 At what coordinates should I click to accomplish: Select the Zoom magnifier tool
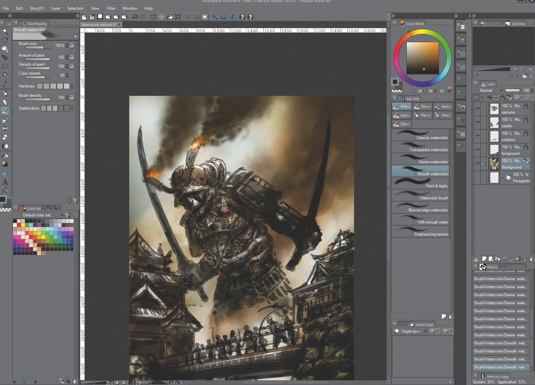click(x=5, y=31)
